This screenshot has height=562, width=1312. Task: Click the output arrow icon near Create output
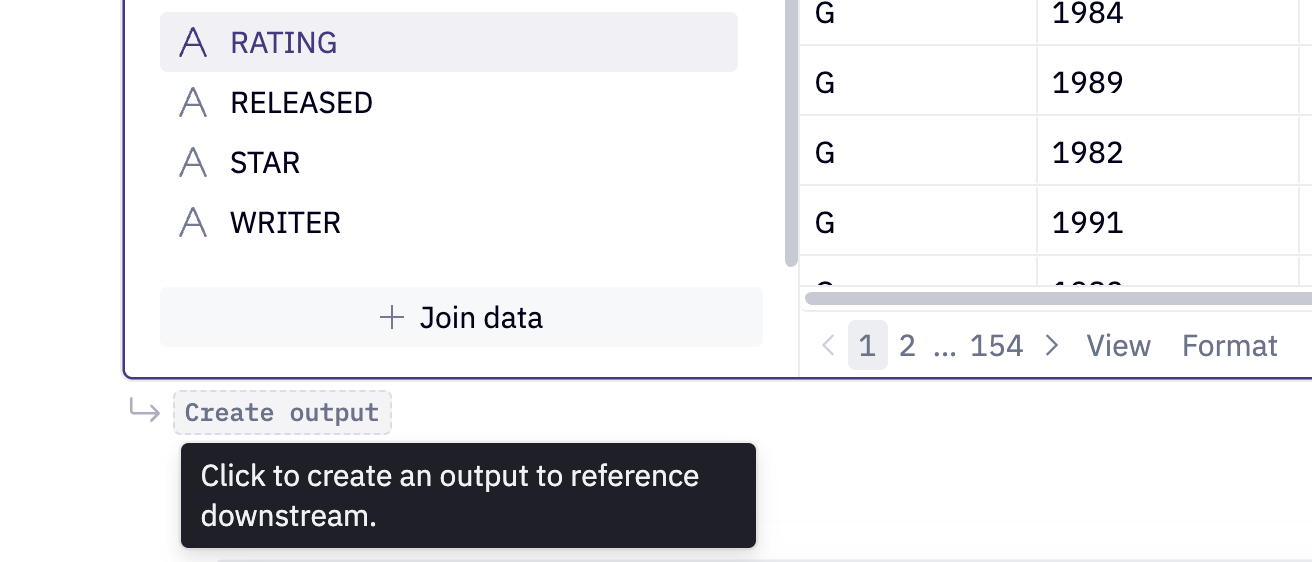(x=145, y=411)
